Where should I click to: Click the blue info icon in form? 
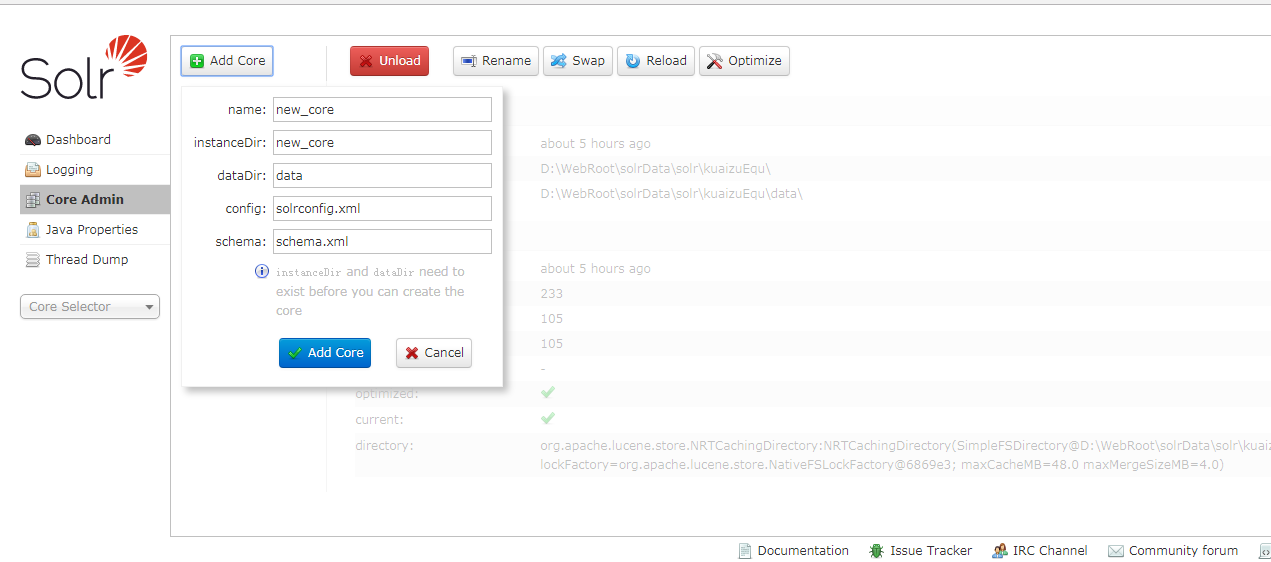tap(262, 271)
